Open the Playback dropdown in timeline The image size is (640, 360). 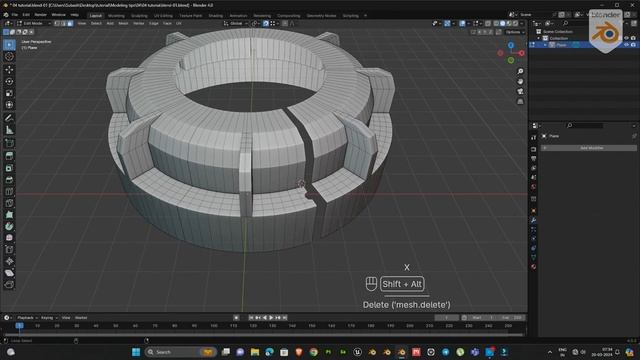pos(27,318)
